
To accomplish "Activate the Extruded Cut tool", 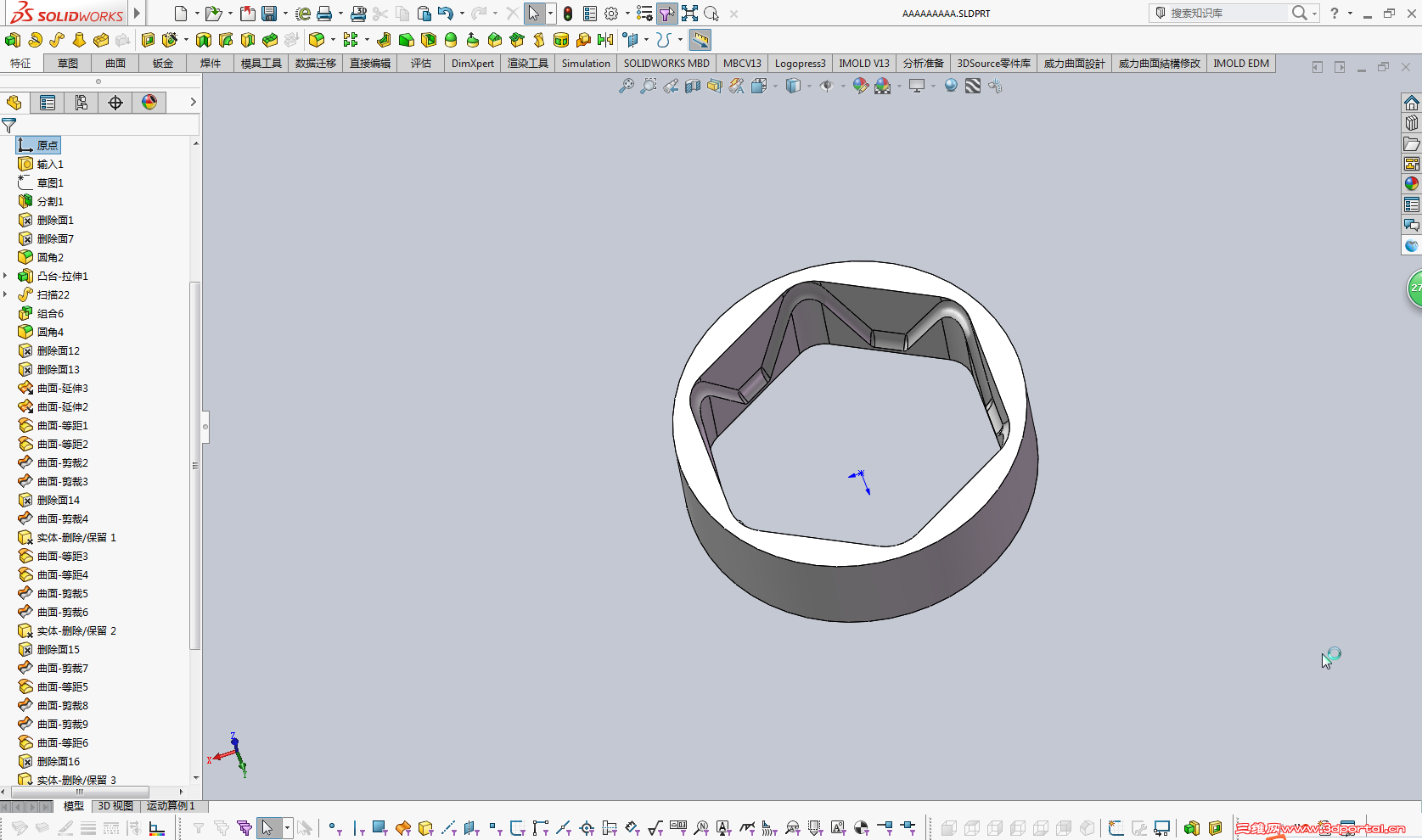I will point(148,40).
